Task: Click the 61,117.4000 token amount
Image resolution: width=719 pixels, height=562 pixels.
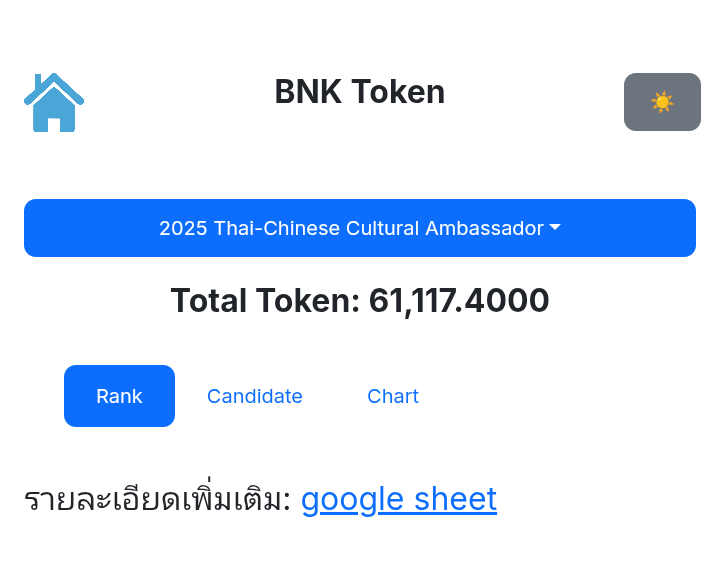Action: (x=459, y=300)
